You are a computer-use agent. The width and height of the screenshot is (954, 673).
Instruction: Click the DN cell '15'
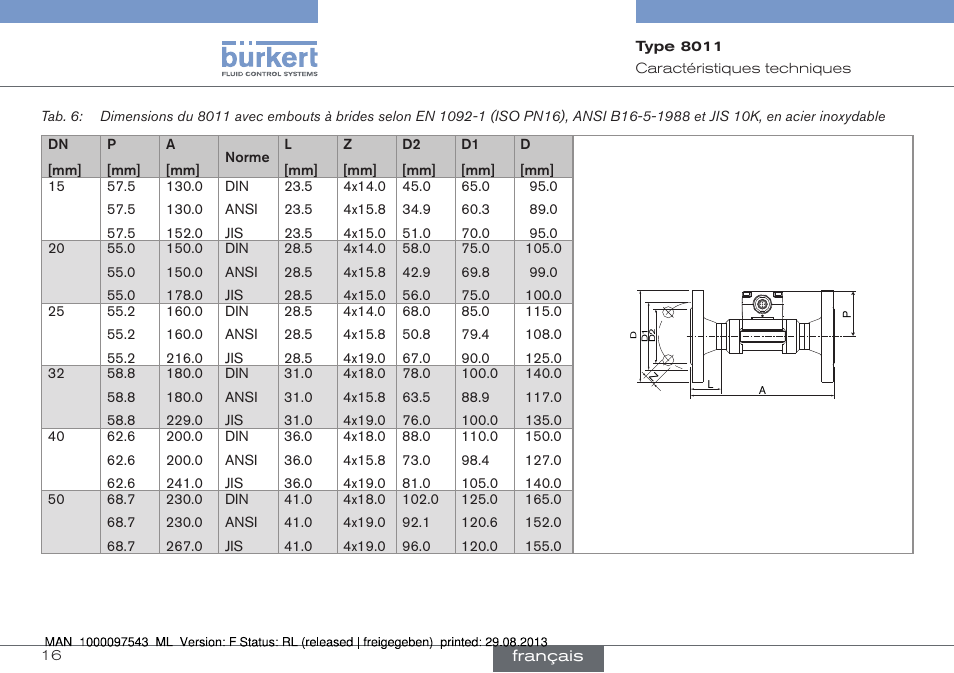pos(56,186)
